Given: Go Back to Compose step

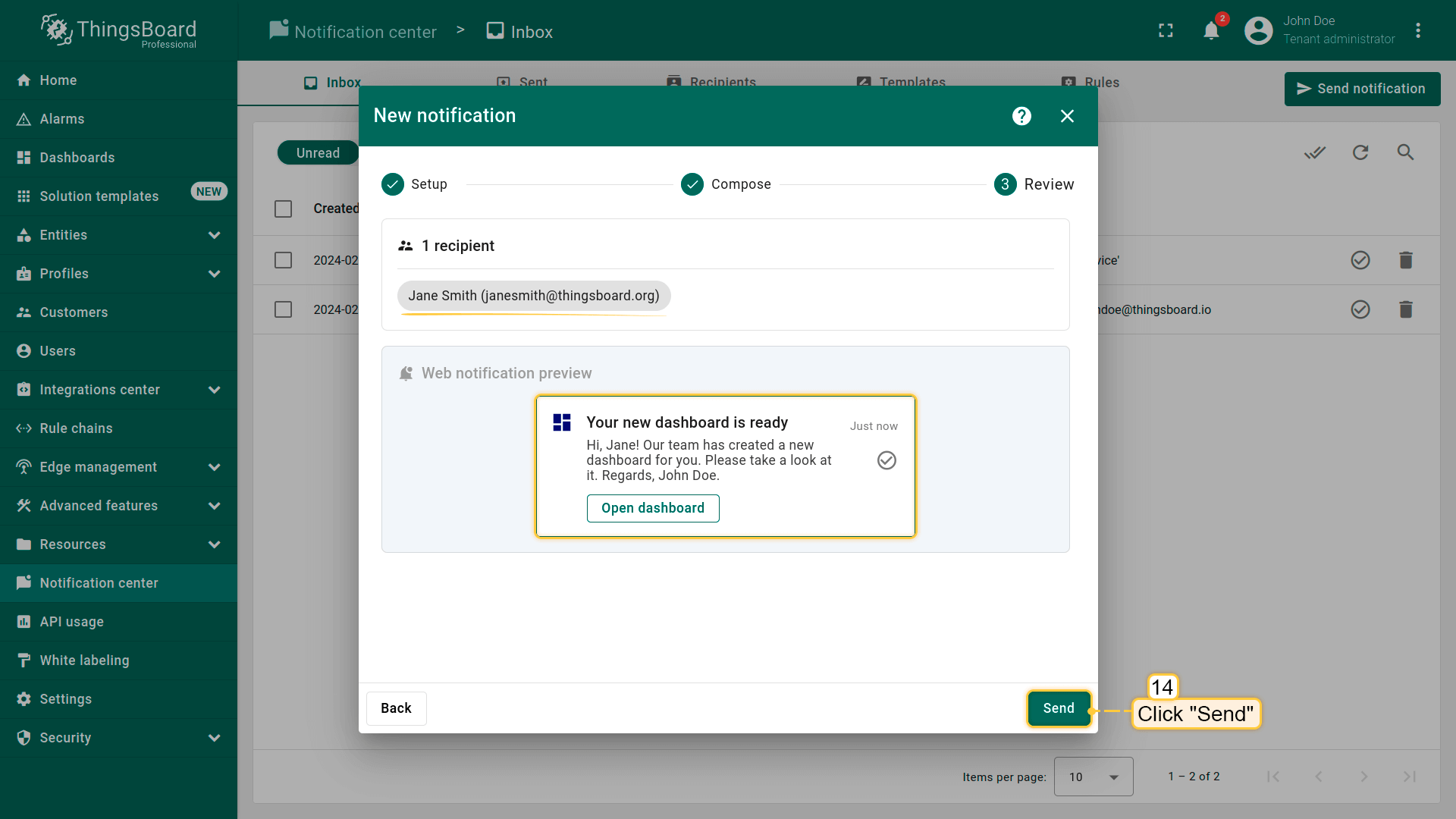Looking at the screenshot, I should click(396, 708).
